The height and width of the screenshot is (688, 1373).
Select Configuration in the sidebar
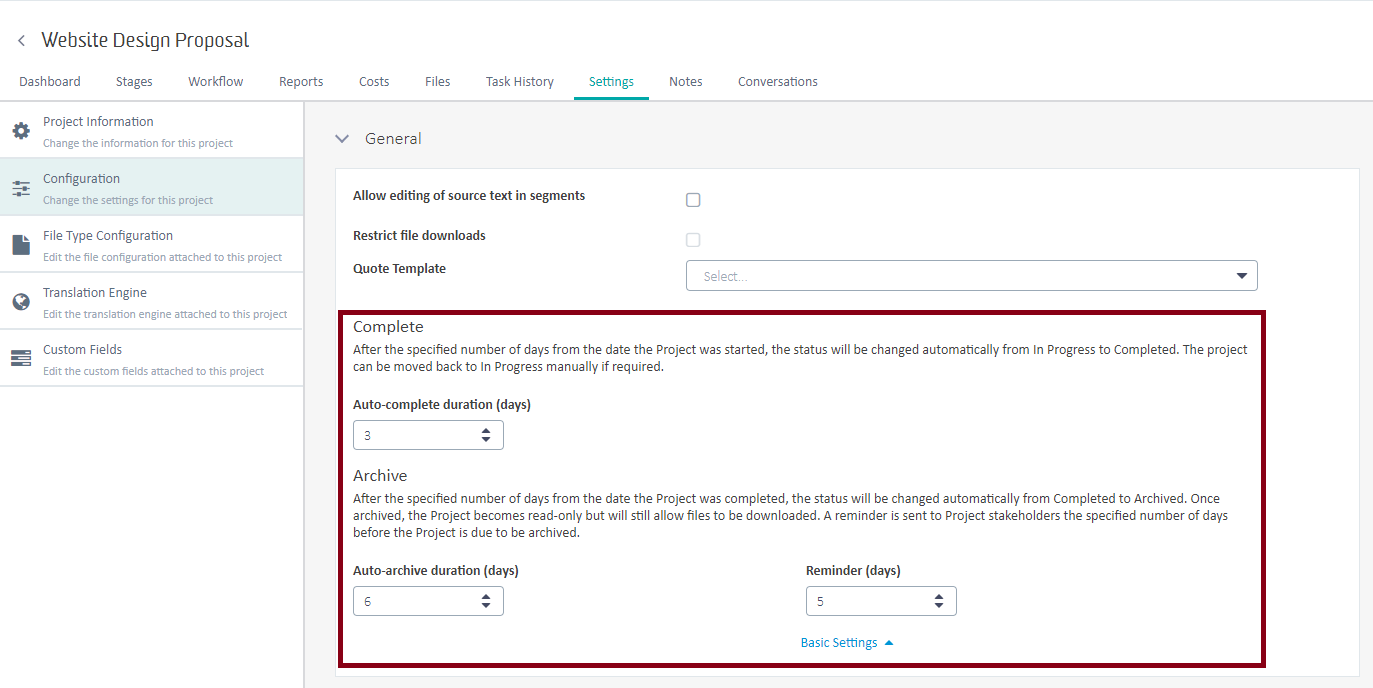tap(151, 187)
